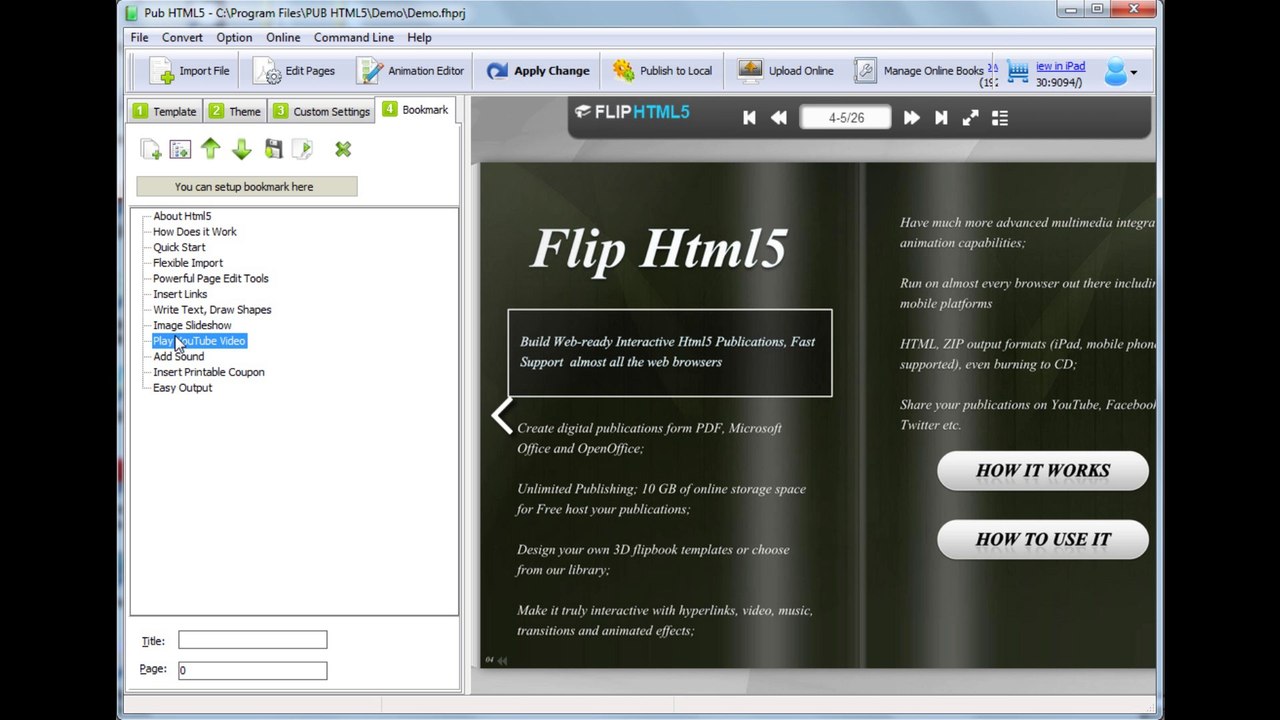Image resolution: width=1280 pixels, height=720 pixels.
Task: Select 'How Does it Work' bookmark
Action: 195,232
